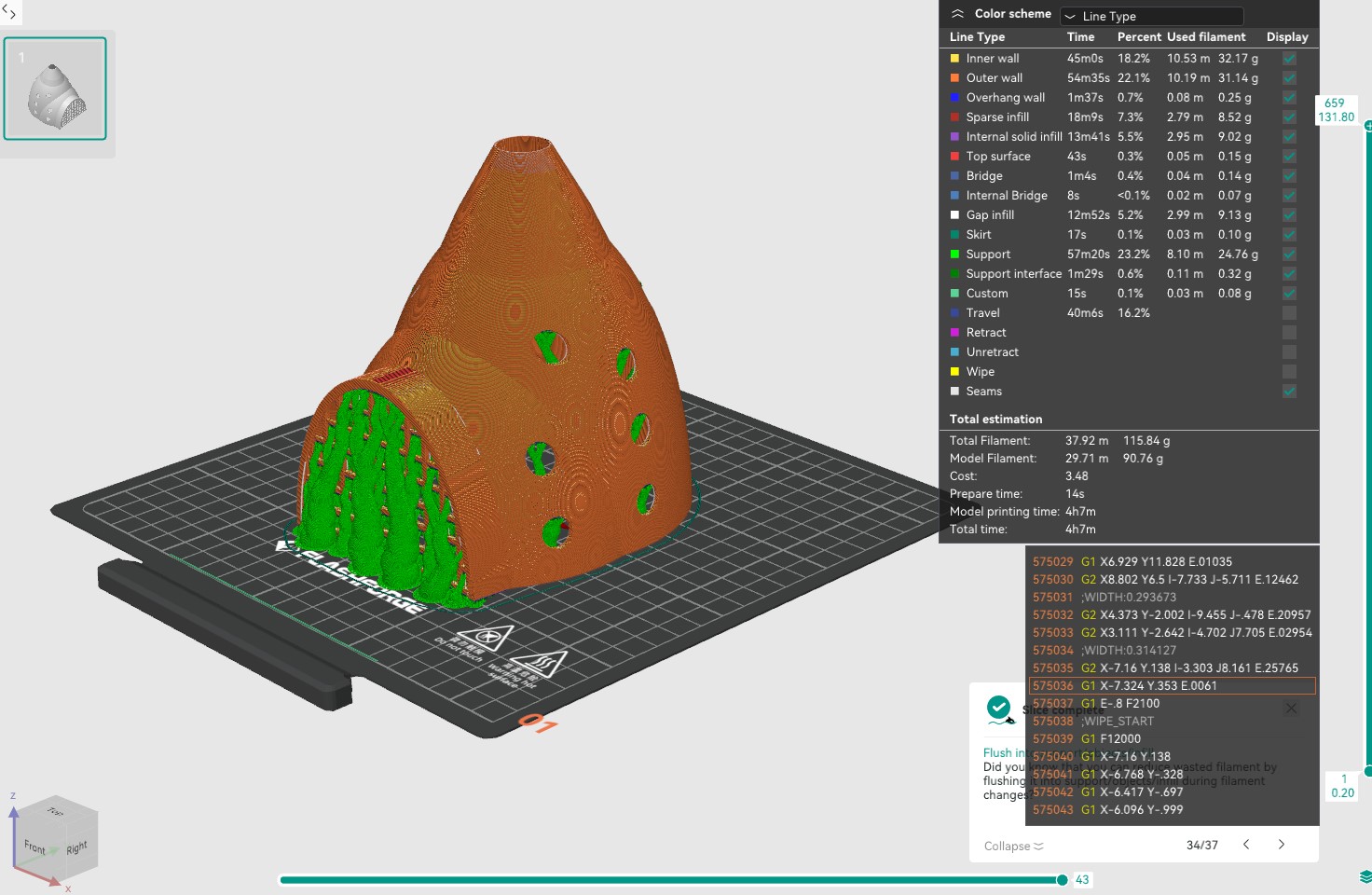The image size is (1372, 895).
Task: Hide Support lines using its checkbox
Action: point(1289,254)
